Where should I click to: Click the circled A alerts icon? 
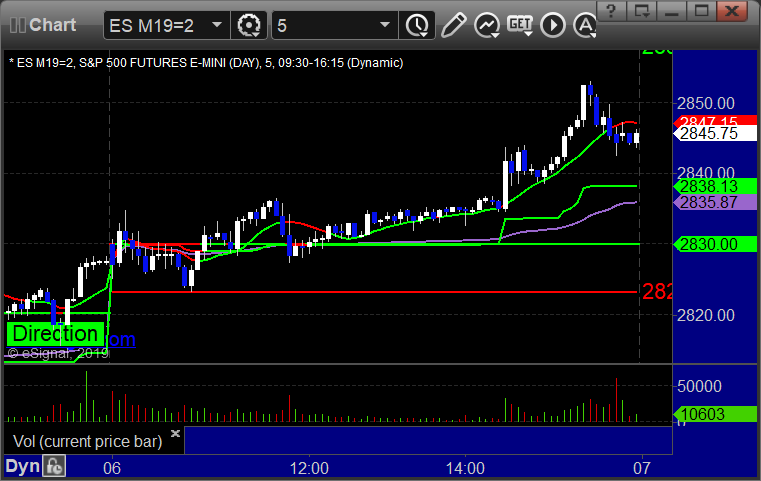coord(583,24)
